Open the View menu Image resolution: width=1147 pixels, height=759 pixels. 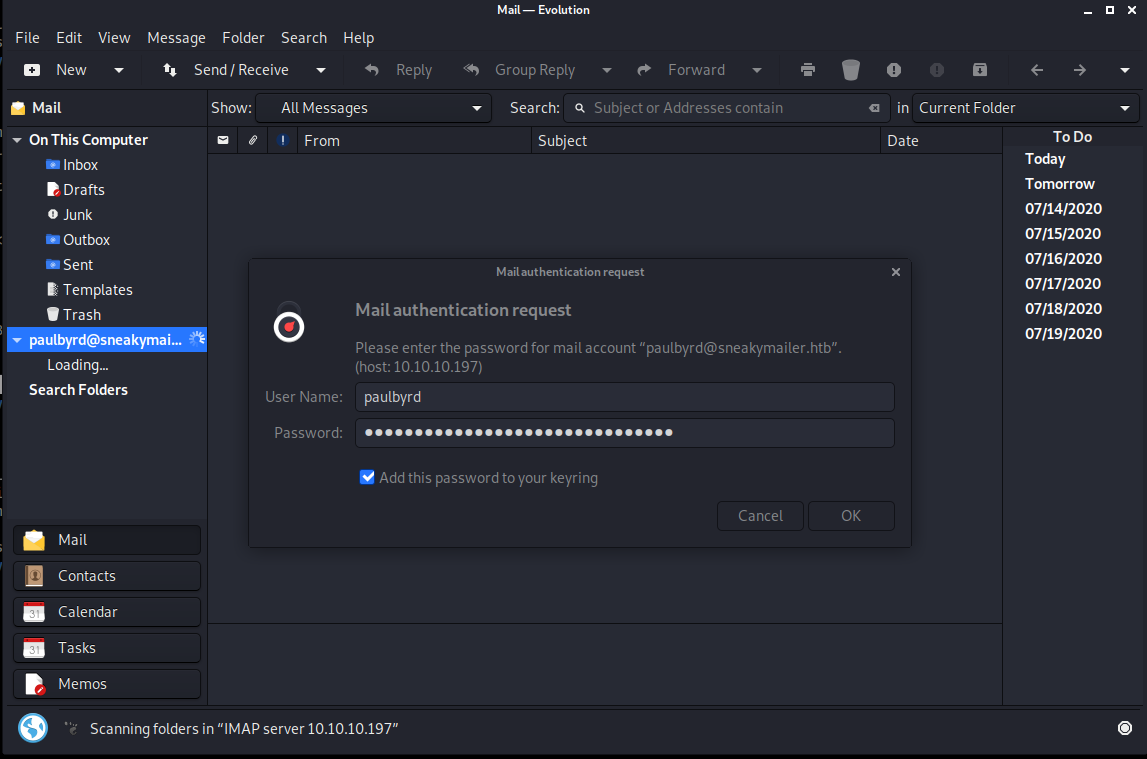114,37
